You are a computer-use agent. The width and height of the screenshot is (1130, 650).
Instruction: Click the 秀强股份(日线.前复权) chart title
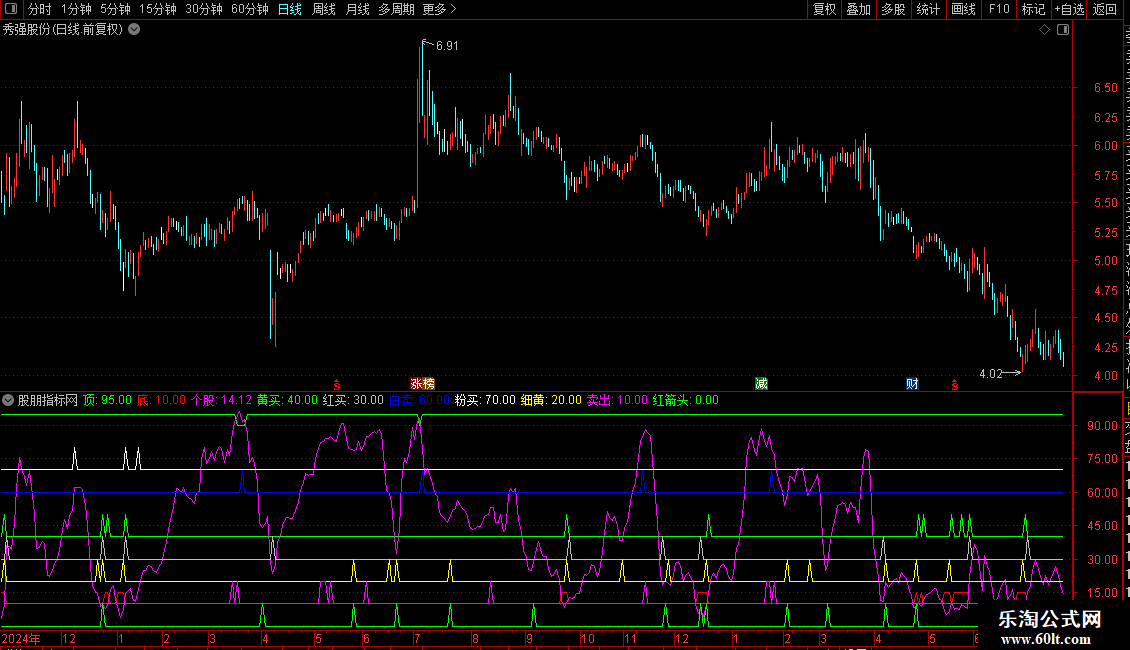pos(63,30)
